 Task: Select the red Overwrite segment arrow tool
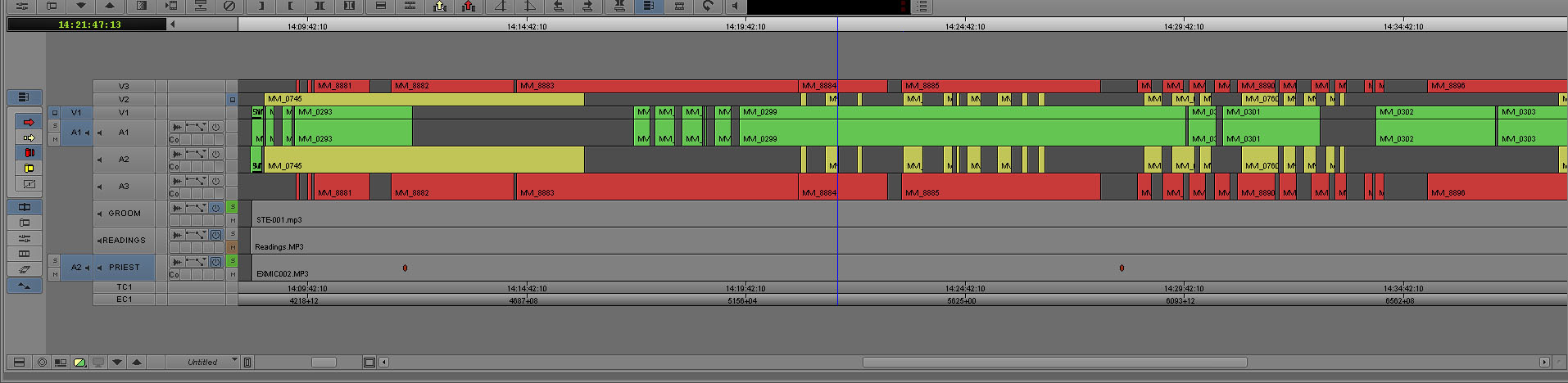point(29,122)
